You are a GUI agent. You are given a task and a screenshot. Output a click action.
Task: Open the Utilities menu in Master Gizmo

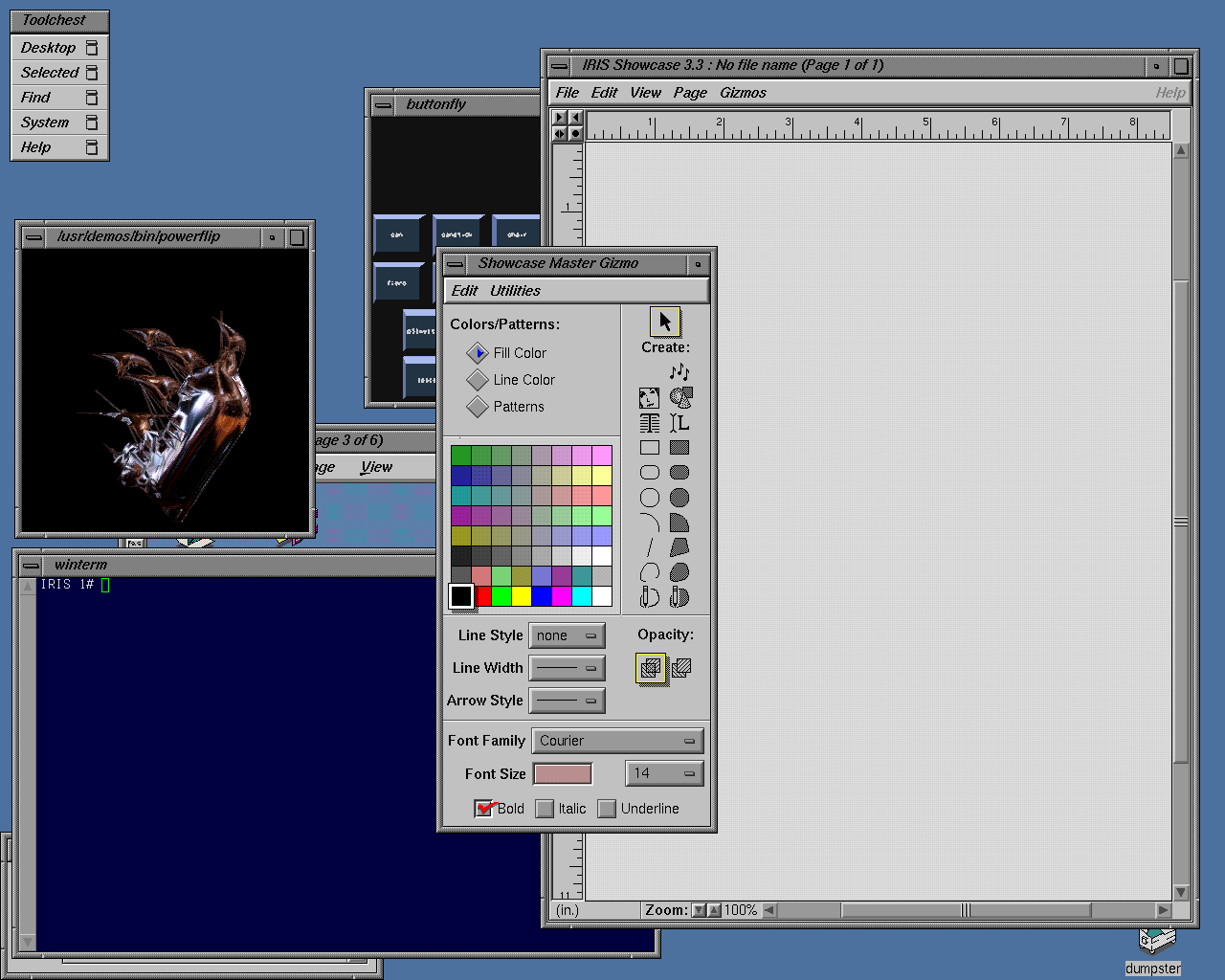click(x=515, y=290)
